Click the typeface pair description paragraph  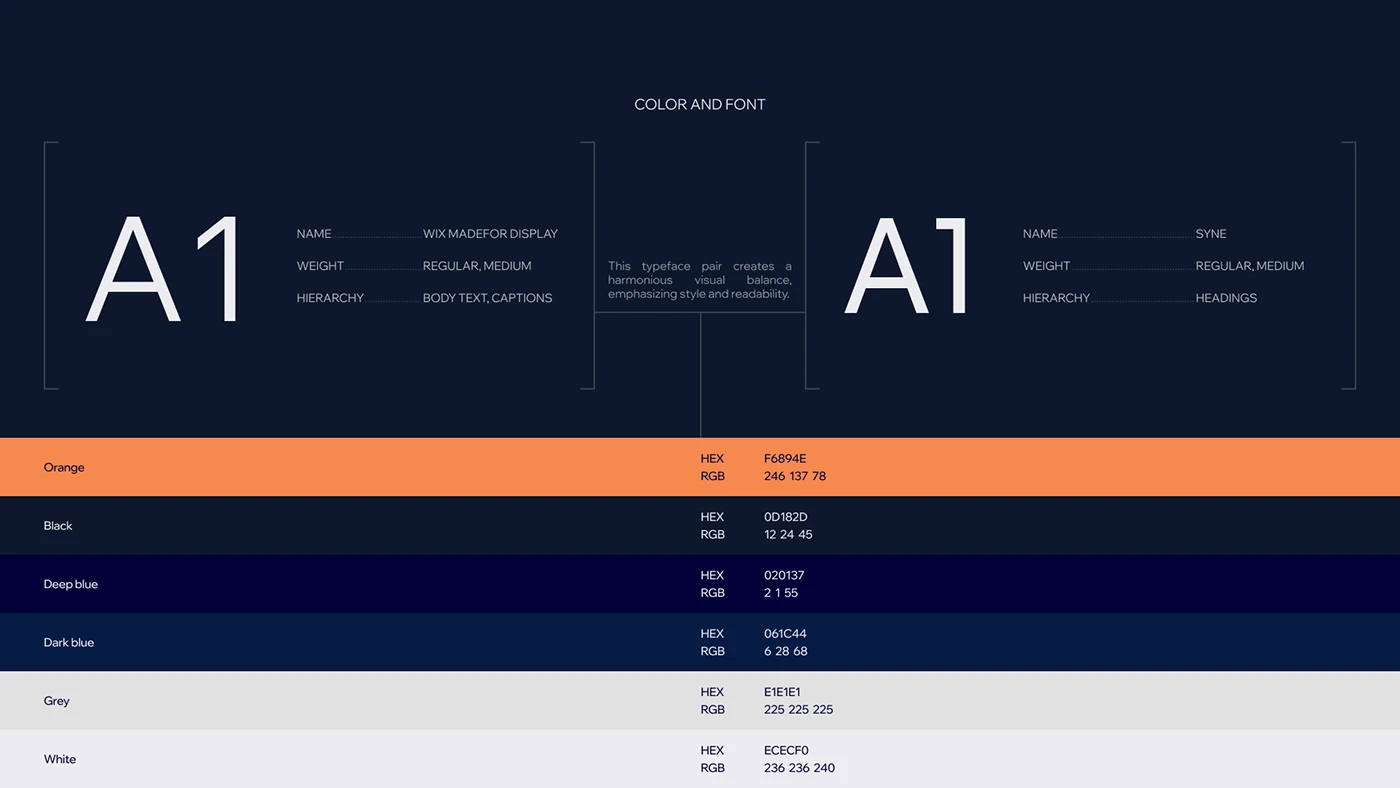[x=699, y=280]
